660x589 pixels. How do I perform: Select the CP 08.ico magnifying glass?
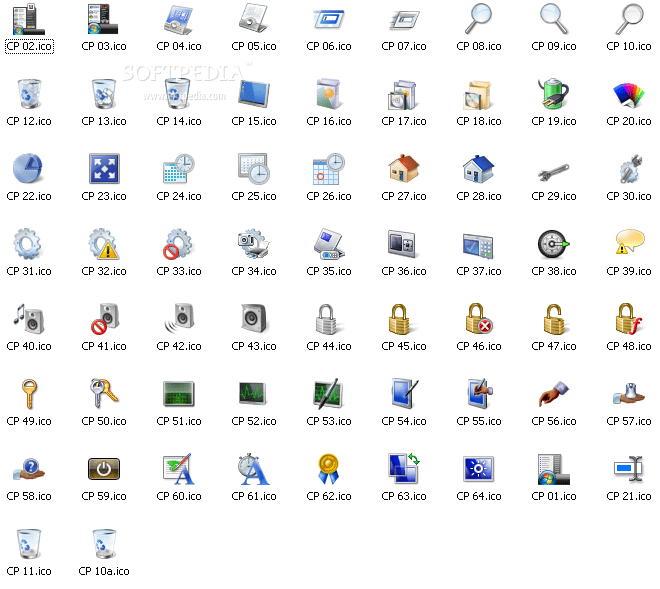pos(479,19)
